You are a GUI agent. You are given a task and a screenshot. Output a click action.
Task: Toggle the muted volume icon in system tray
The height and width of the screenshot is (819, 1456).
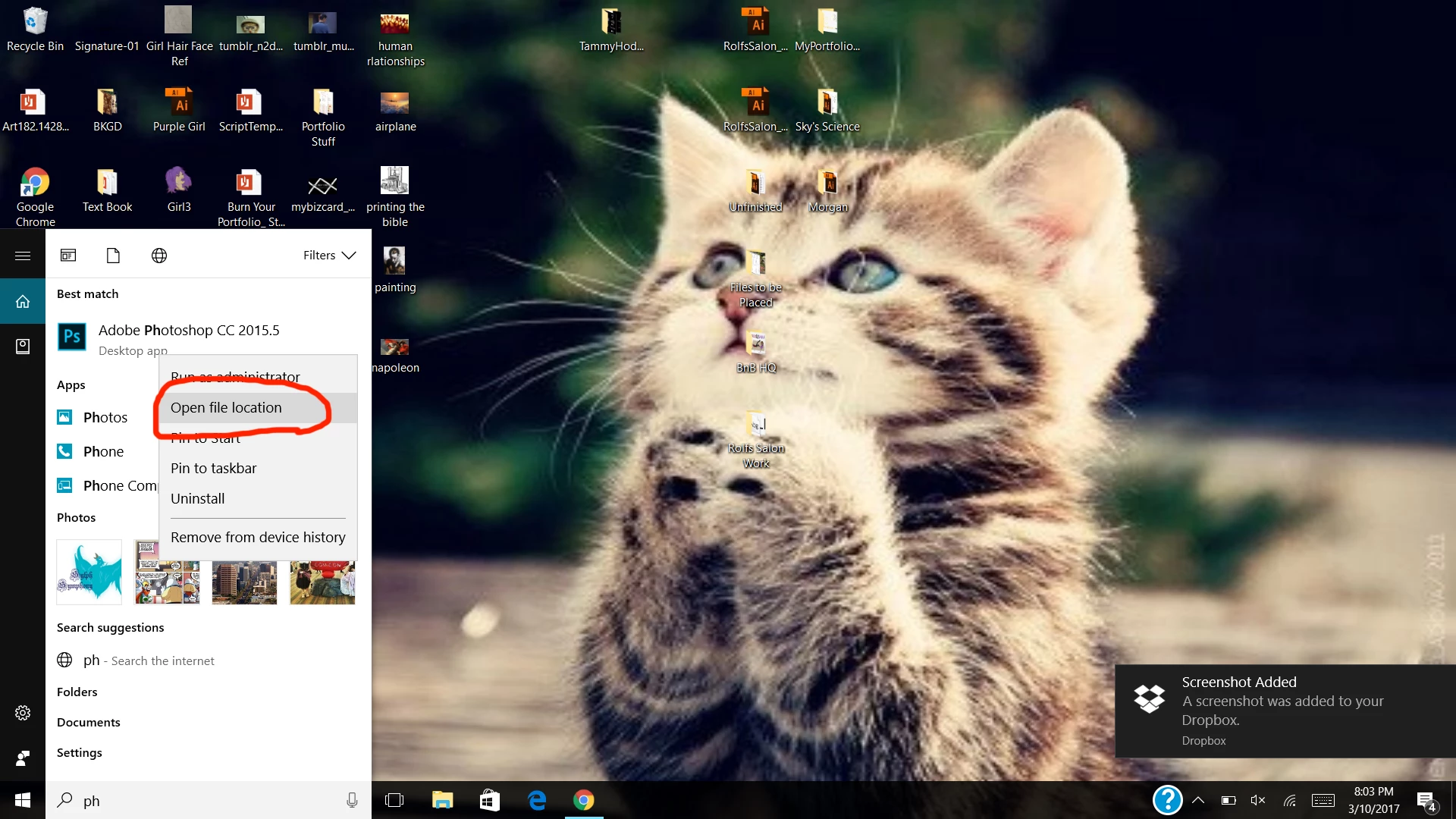[1258, 800]
